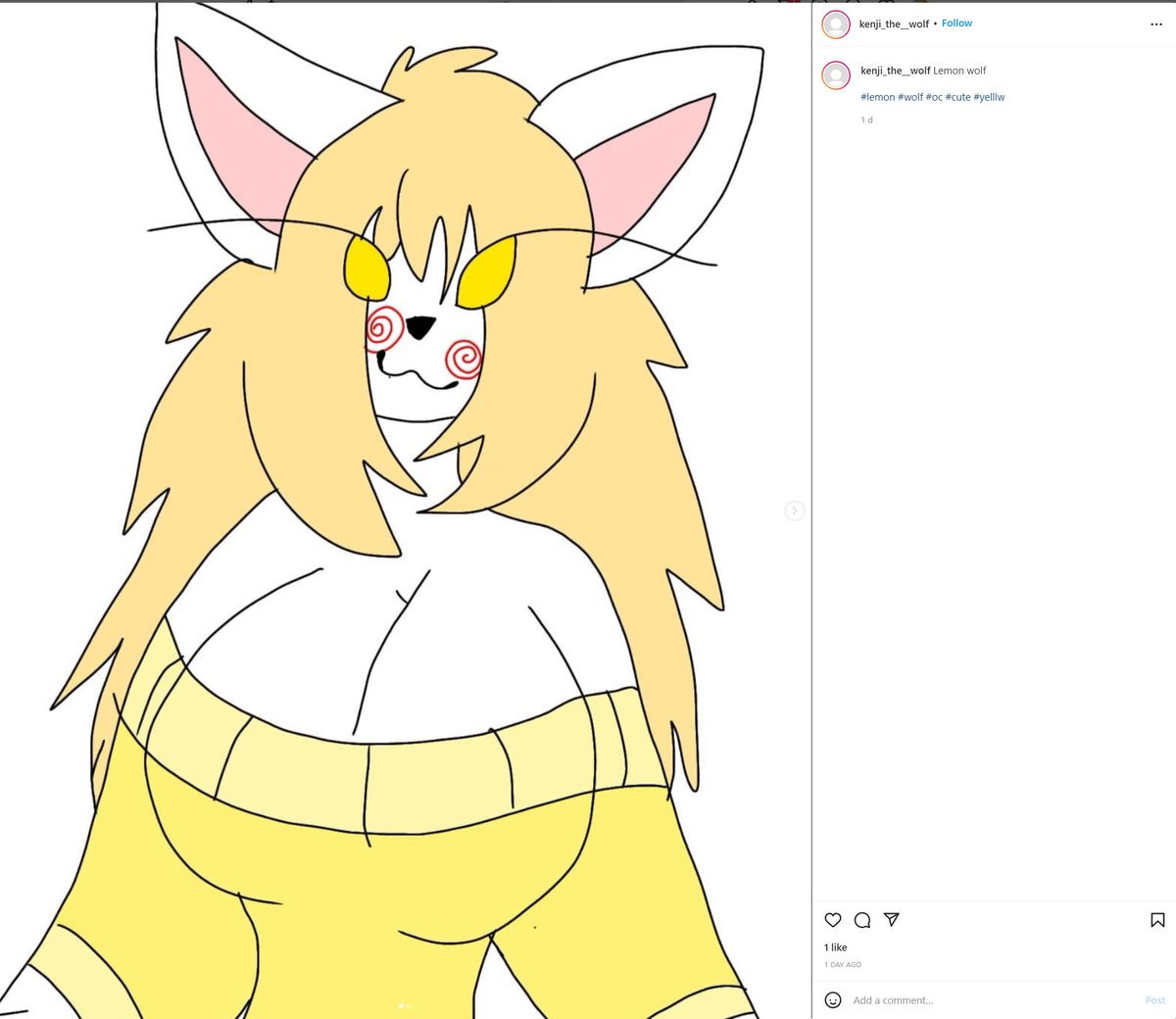Screen dimensions: 1176x1019
Task: Open kenji_the__wolf header profile picture
Action: click(836, 24)
